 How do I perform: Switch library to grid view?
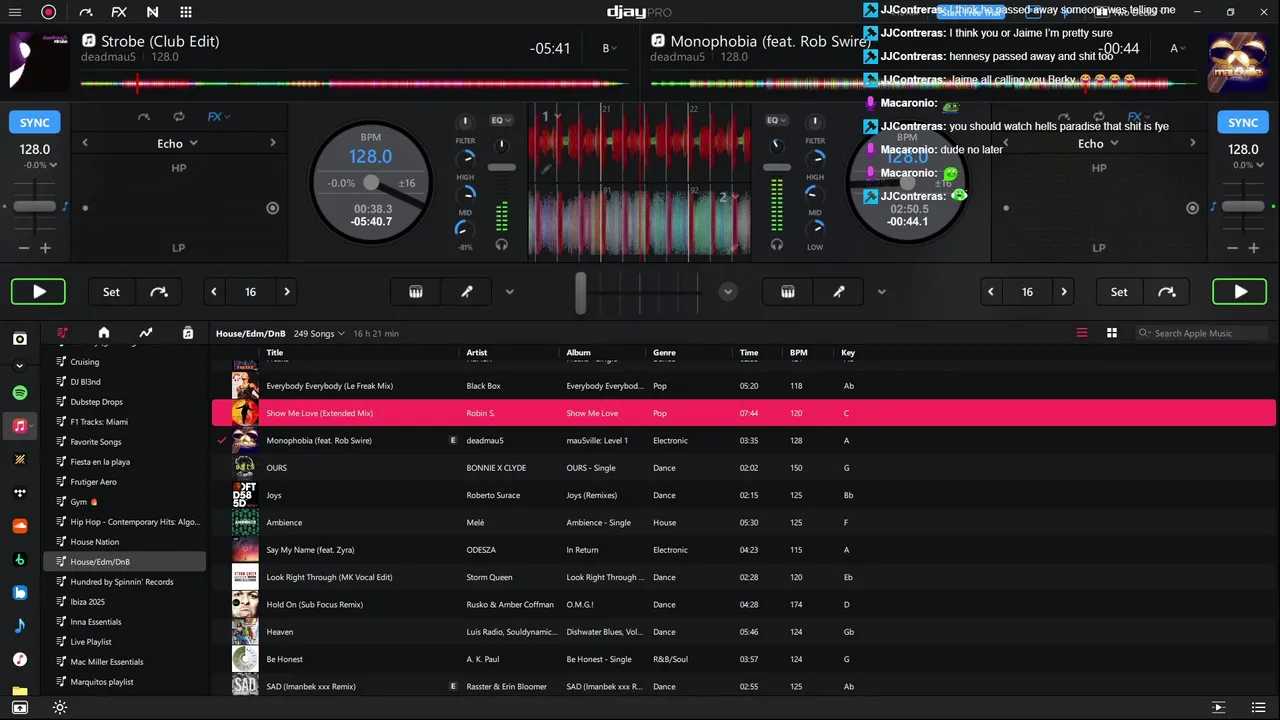tap(1111, 333)
